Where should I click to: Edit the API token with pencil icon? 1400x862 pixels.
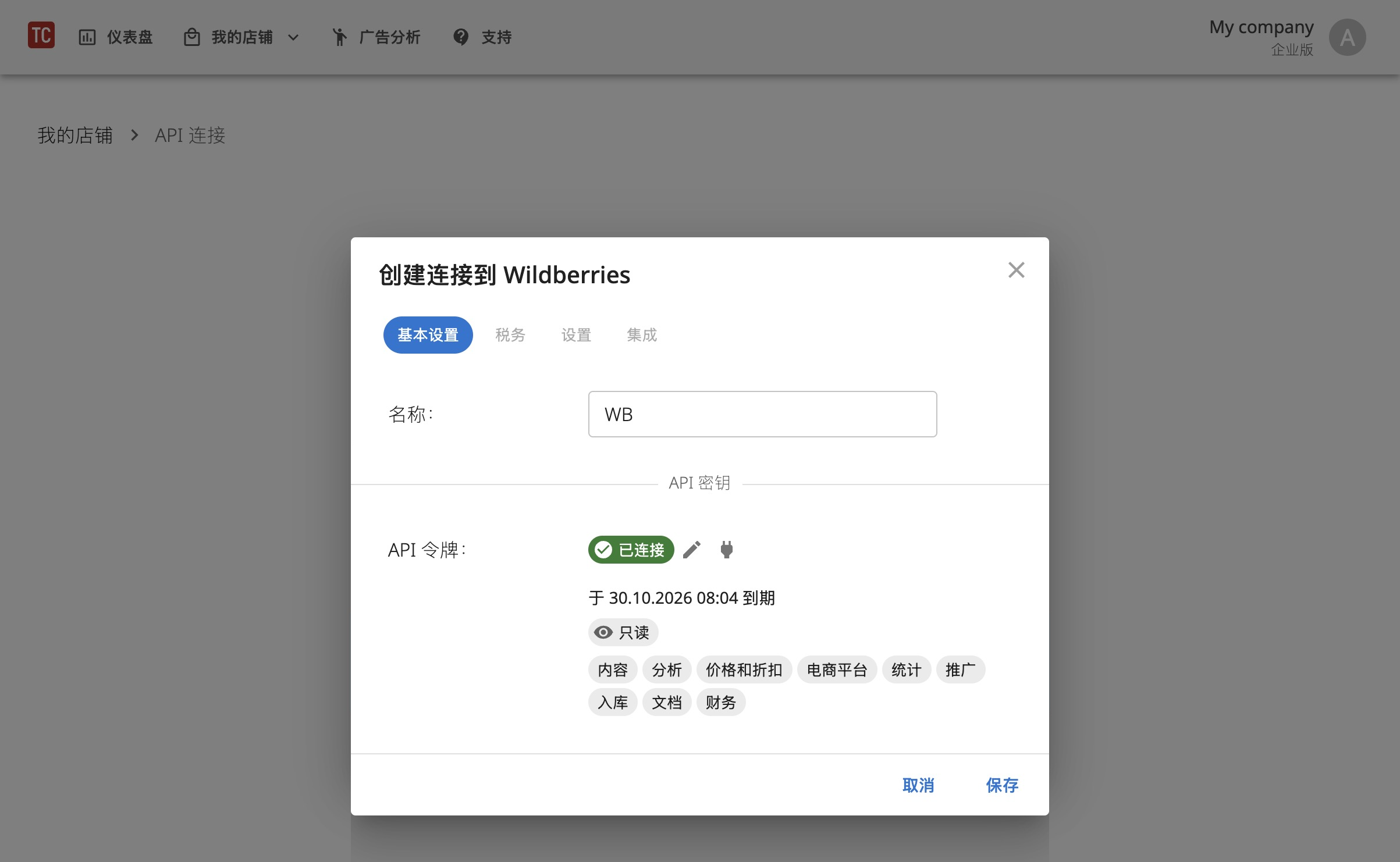[692, 550]
